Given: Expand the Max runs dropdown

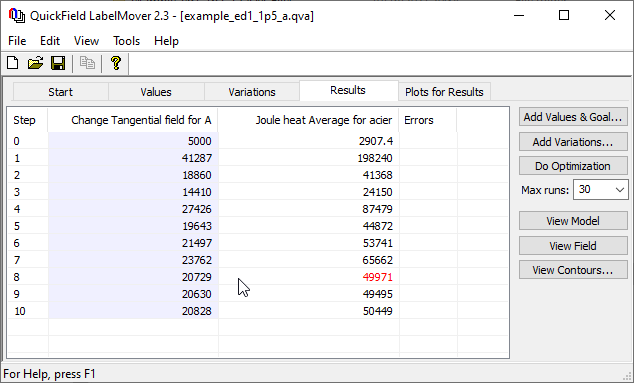Looking at the screenshot, I should click(619, 190).
